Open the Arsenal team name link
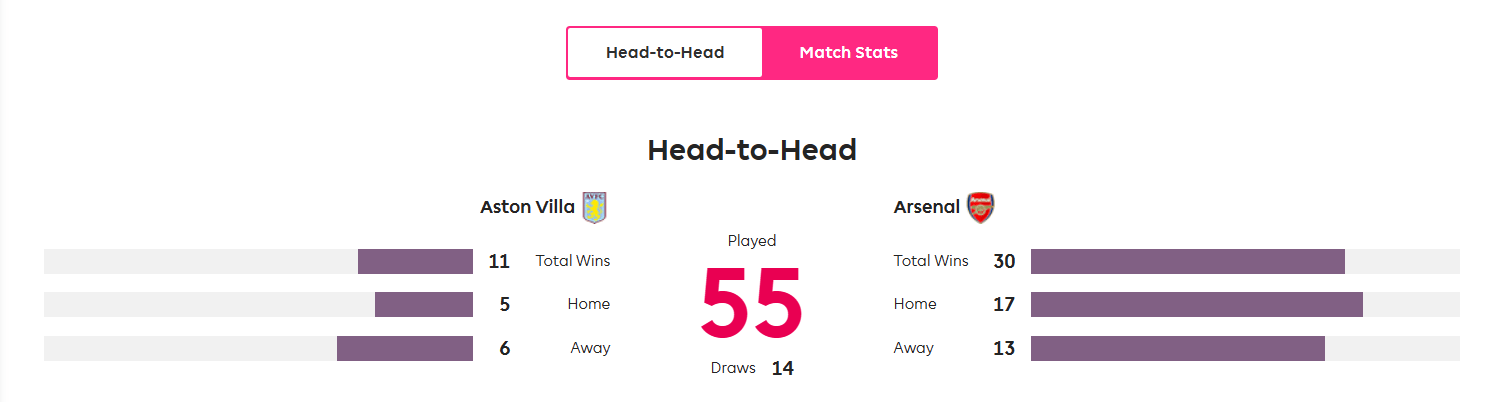This screenshot has height=402, width=1492. click(927, 207)
